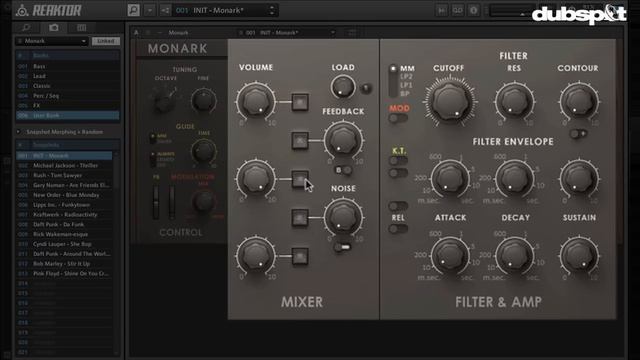Click the Octave tuning knob
The height and width of the screenshot is (360, 640).
pos(163,100)
